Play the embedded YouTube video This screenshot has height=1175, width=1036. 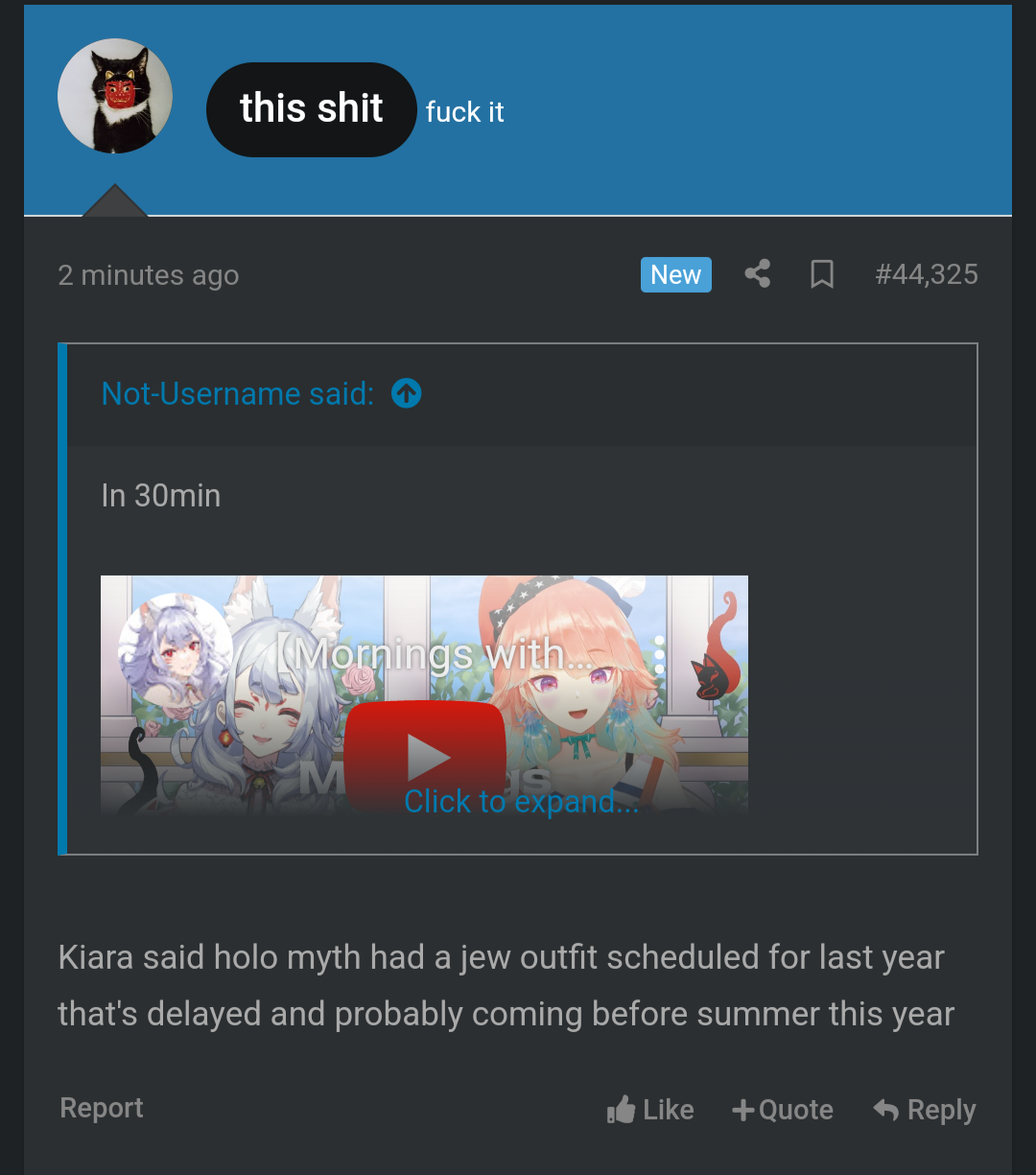tap(426, 758)
